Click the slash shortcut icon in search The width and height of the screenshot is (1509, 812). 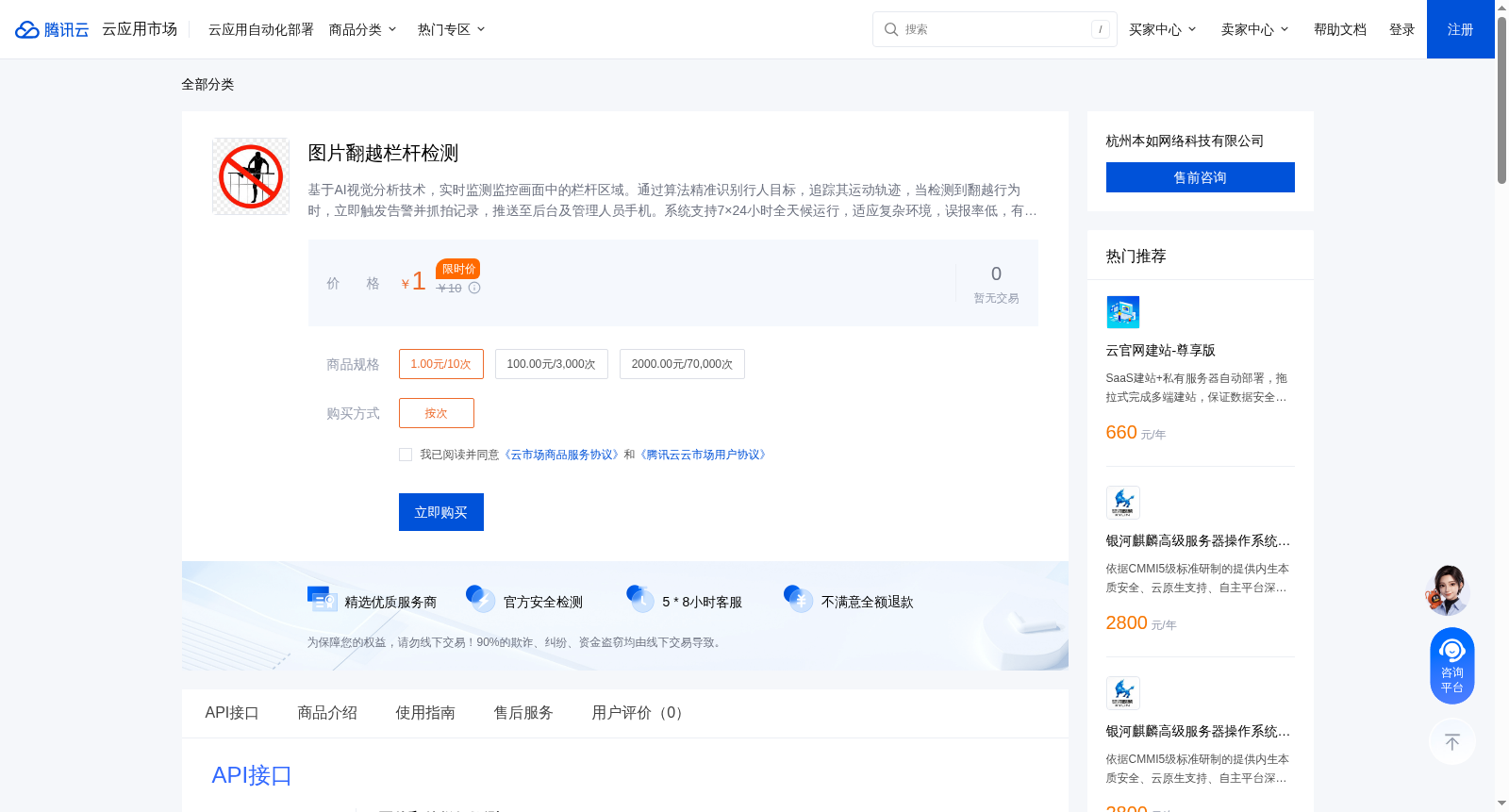pos(1101,29)
